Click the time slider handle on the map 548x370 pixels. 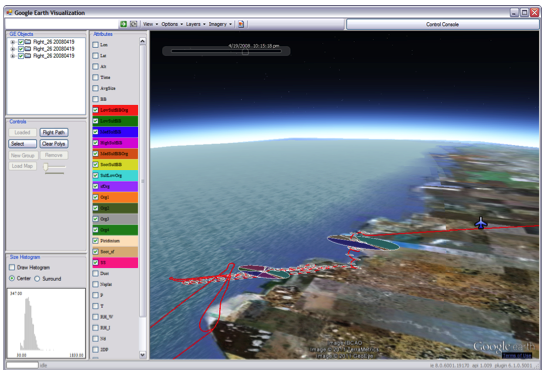[x=245, y=52]
